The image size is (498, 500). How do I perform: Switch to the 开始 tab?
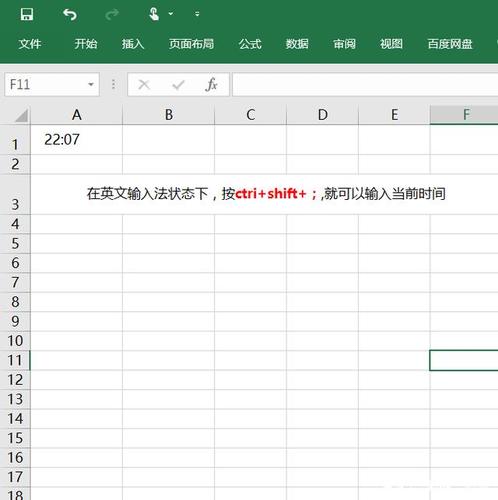pos(86,44)
